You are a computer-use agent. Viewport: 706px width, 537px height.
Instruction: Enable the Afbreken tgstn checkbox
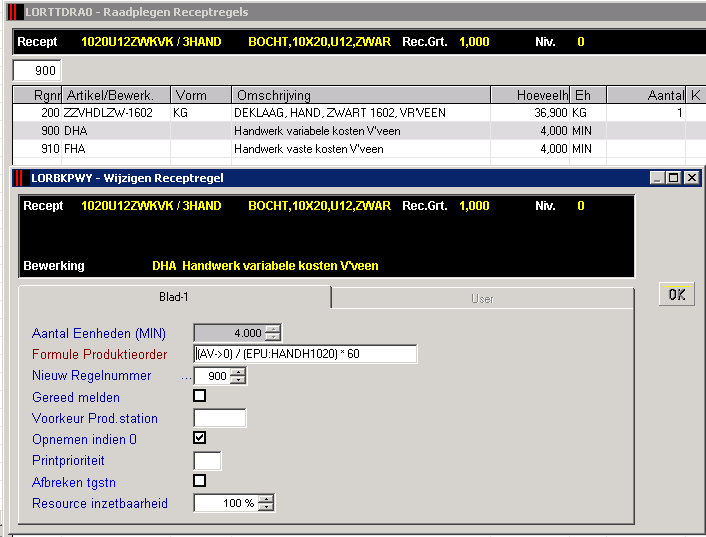click(199, 480)
